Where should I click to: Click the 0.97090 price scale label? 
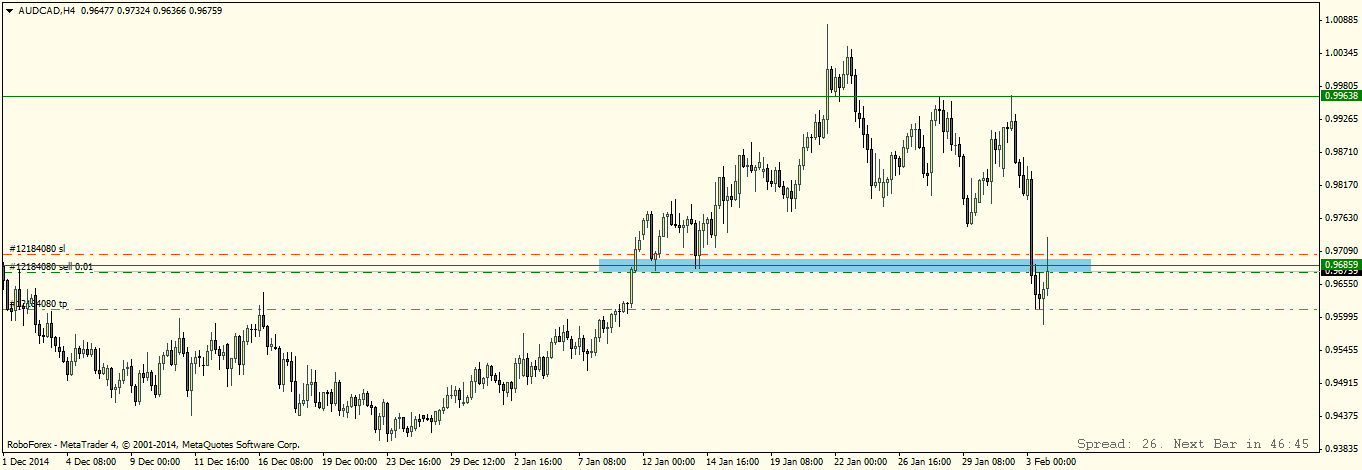[1341, 251]
